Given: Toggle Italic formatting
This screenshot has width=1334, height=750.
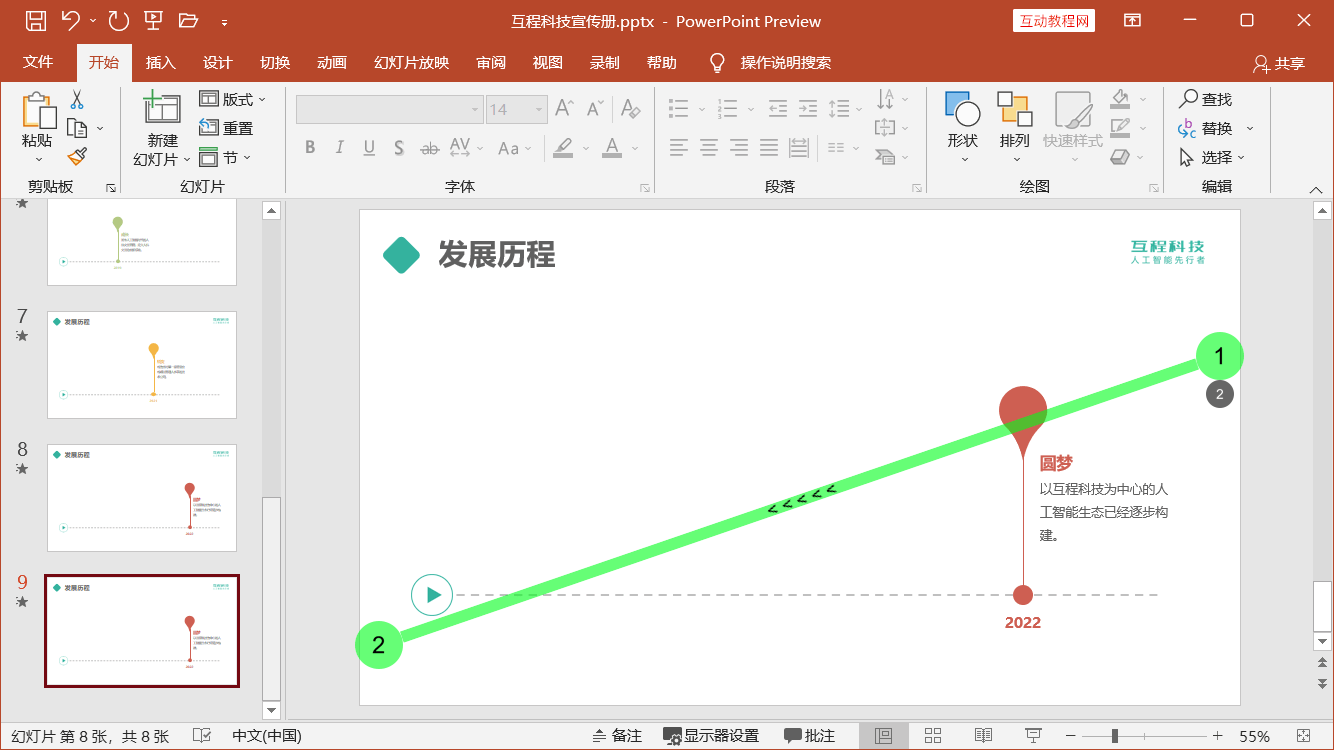Looking at the screenshot, I should [x=339, y=148].
